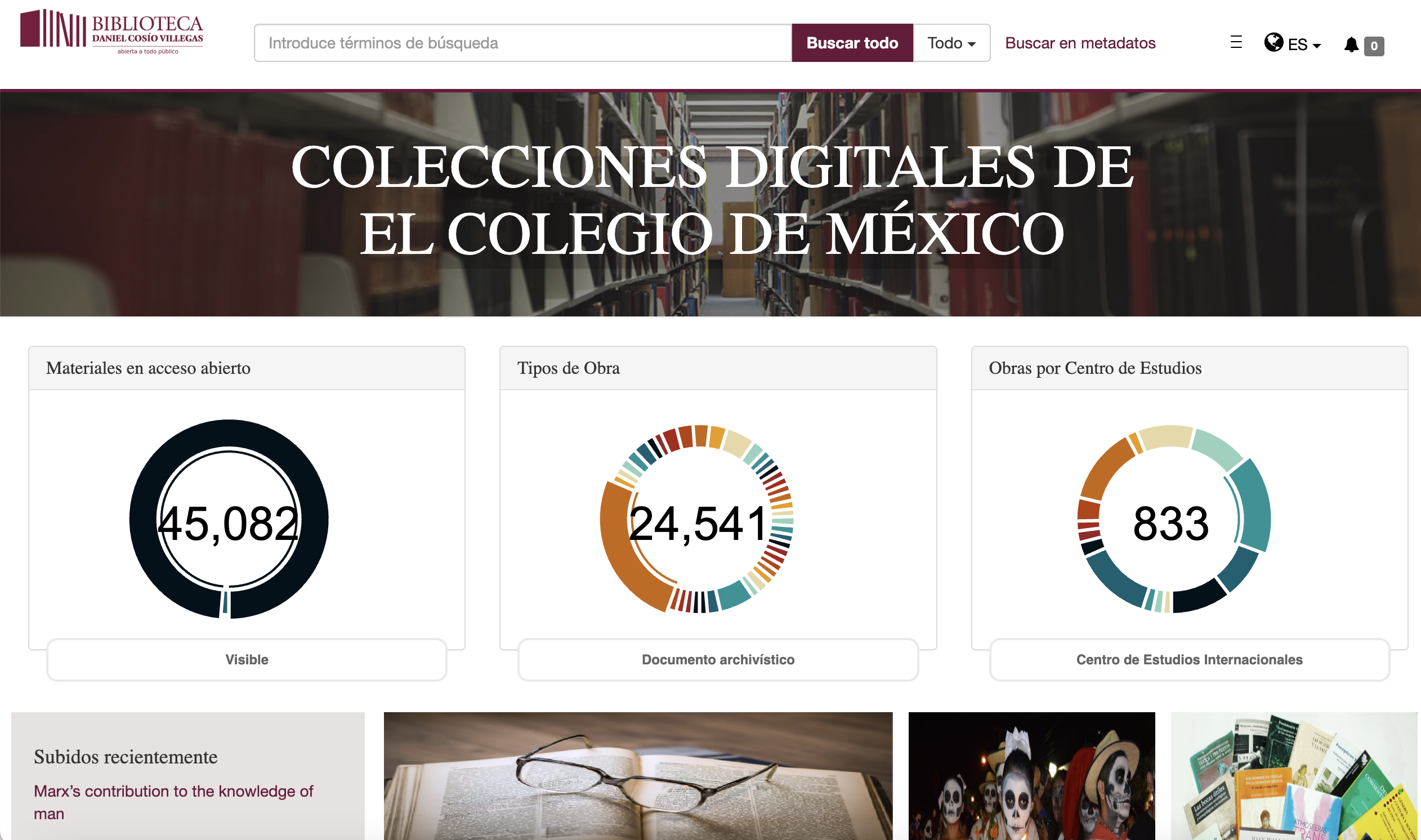Open the Todo search scope dropdown

[952, 43]
